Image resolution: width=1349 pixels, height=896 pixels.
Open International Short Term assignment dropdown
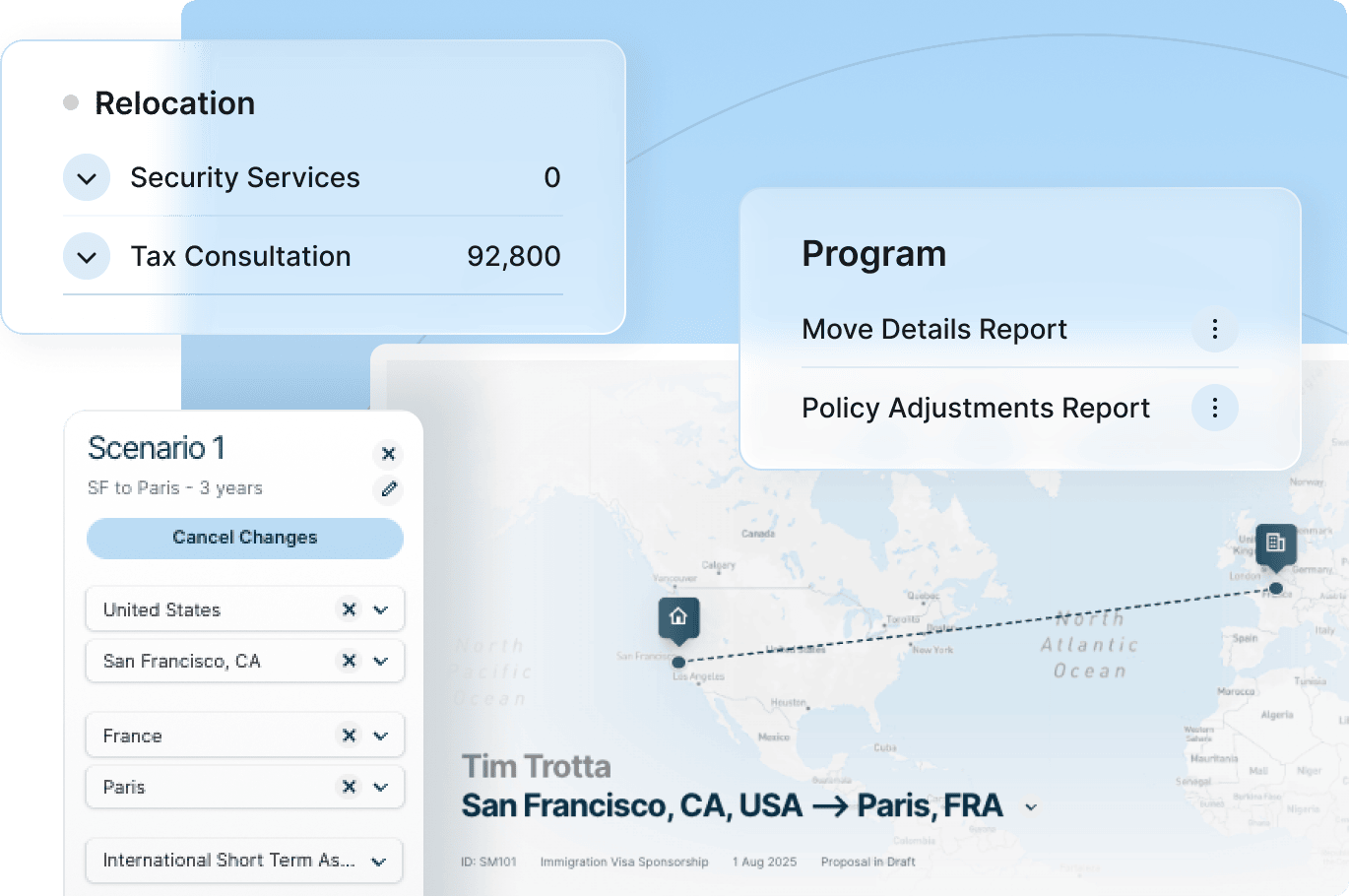pos(379,862)
